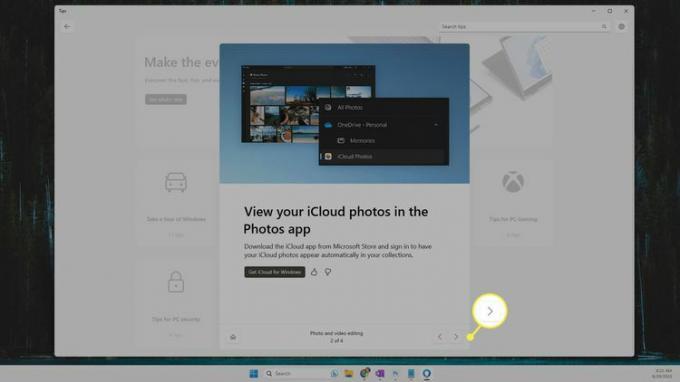Open the Tips for PC gaming card
This screenshot has width=680, height=382.
[513, 202]
